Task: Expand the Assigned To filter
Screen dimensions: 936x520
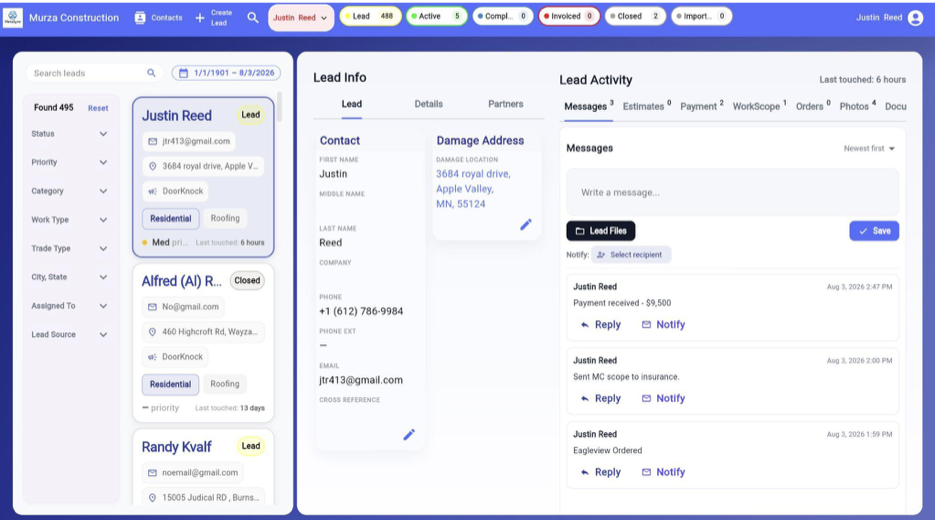Action: point(69,306)
